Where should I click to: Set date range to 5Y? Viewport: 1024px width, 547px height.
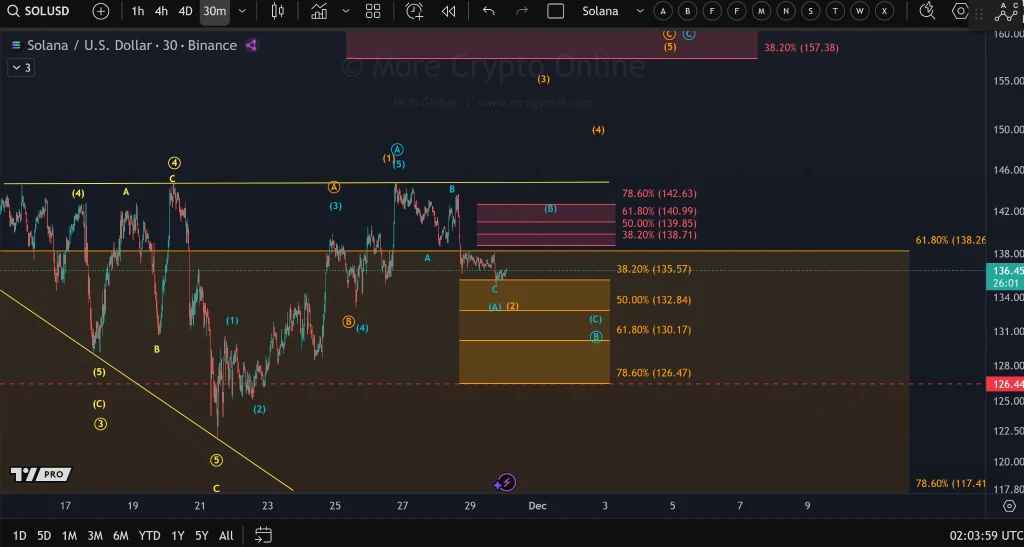(x=202, y=535)
